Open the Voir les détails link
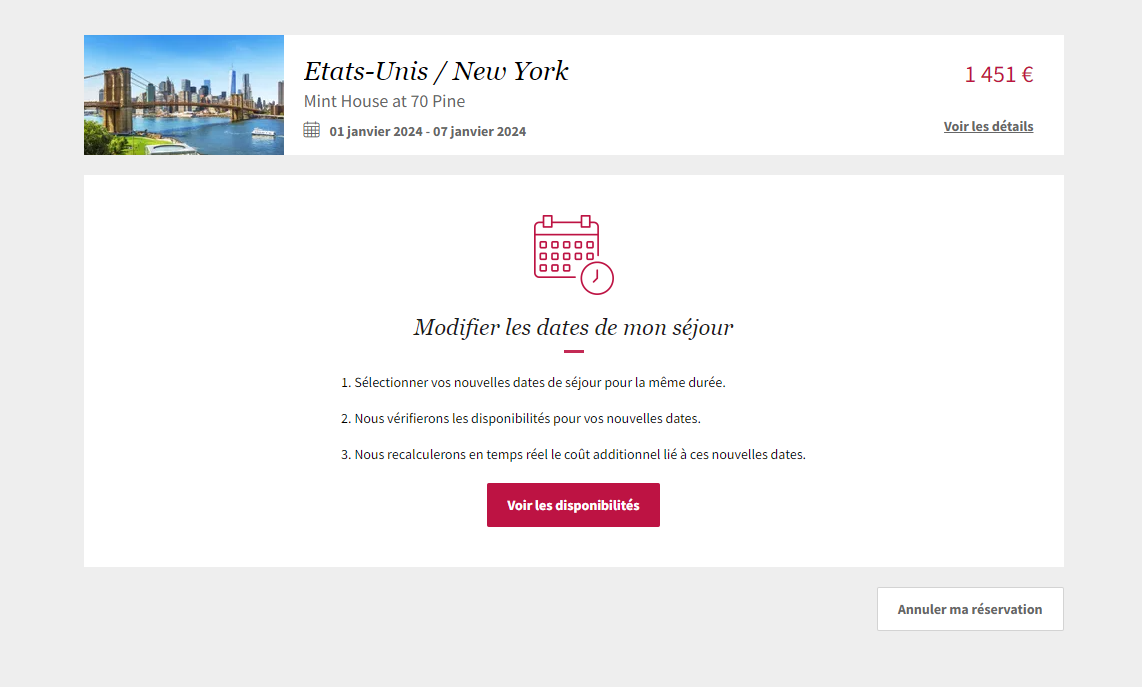The width and height of the screenshot is (1142, 687). [x=988, y=126]
